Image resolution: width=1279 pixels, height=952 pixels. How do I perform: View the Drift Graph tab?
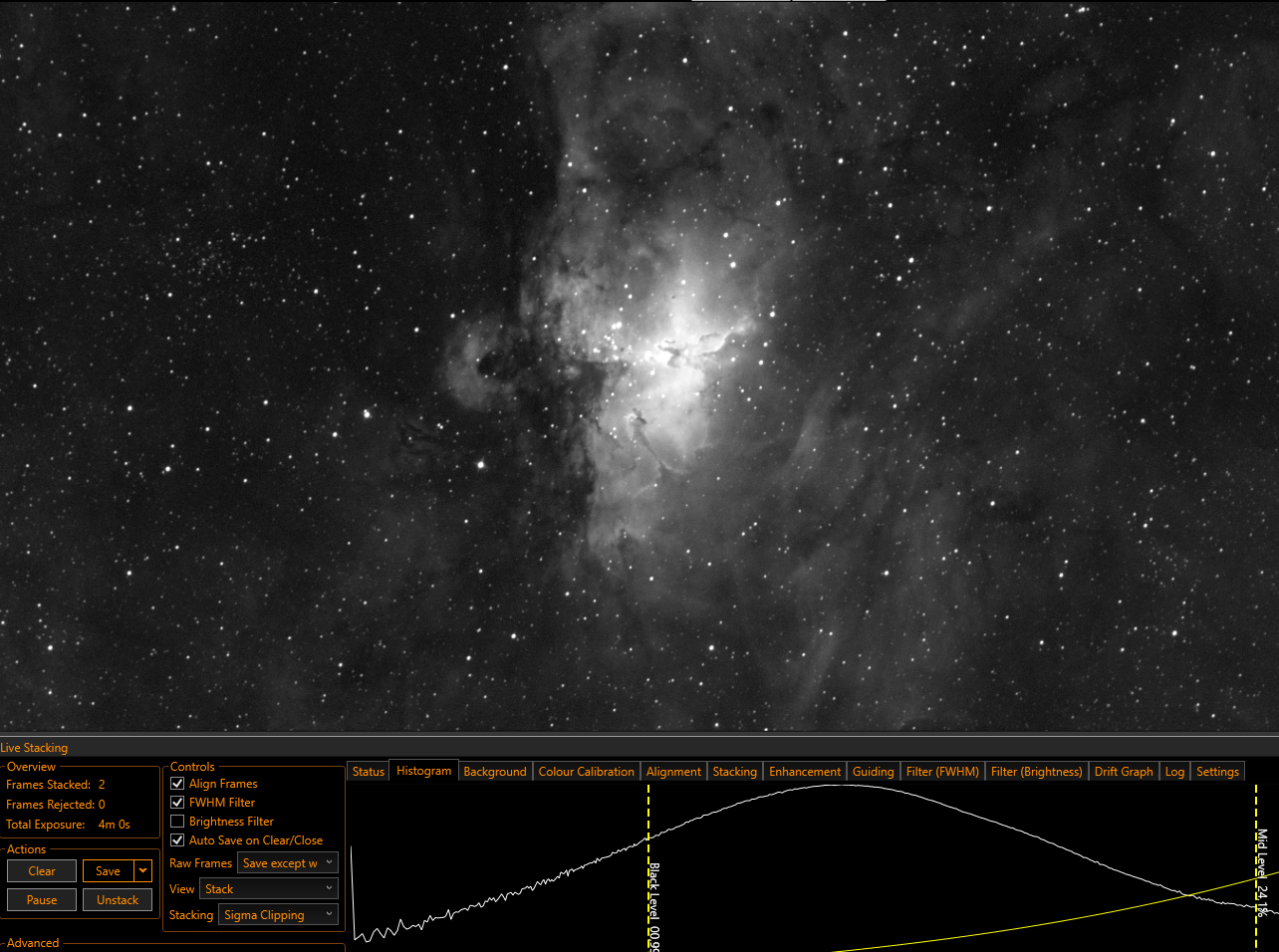point(1124,772)
